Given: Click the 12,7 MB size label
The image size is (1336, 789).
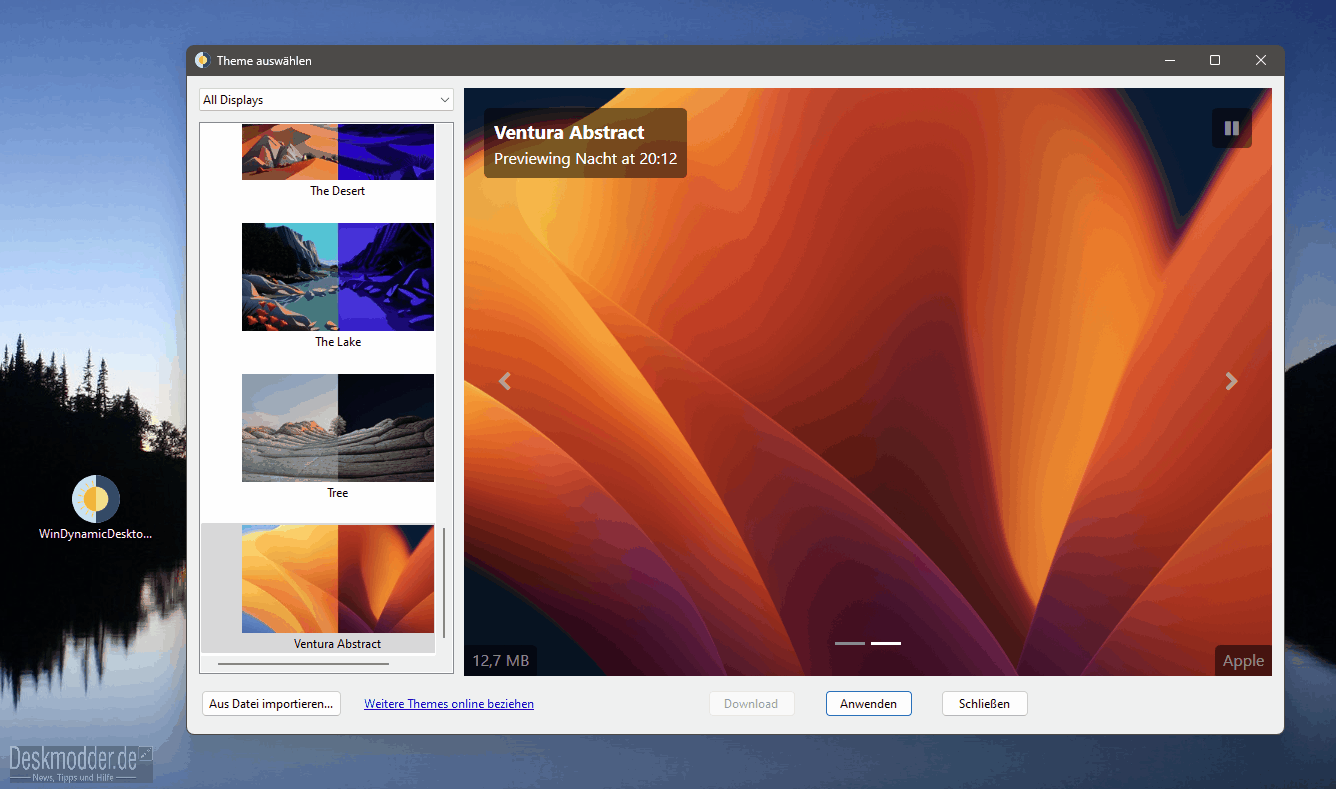Looking at the screenshot, I should pos(501,661).
